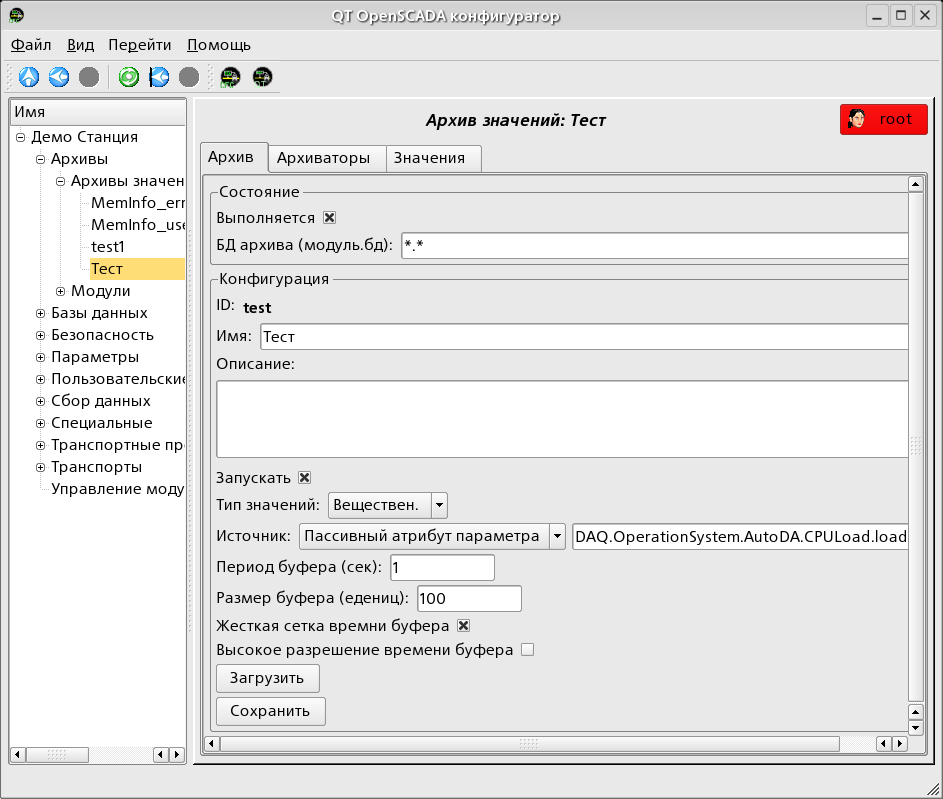The image size is (943, 799).
Task: Expand the Базы данных tree node
Action: pos(41,313)
